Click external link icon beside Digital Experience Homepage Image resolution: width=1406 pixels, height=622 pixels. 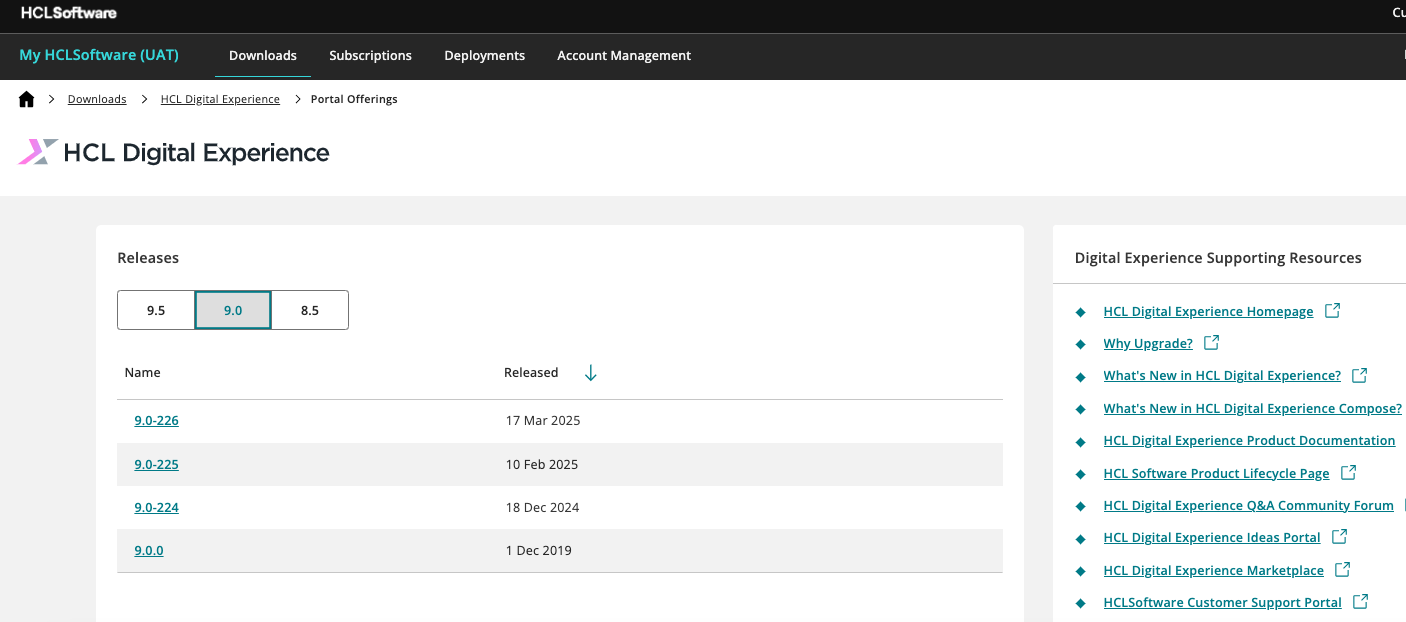point(1332,311)
